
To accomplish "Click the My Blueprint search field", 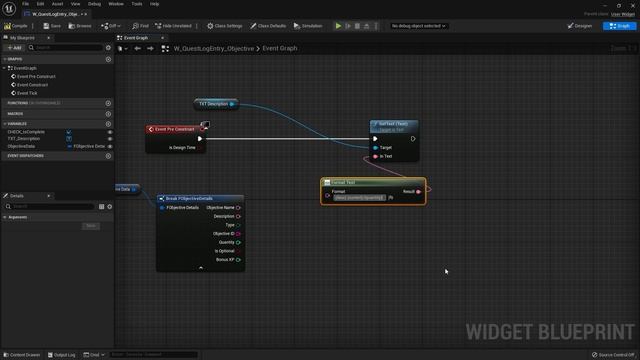I will click(65, 48).
